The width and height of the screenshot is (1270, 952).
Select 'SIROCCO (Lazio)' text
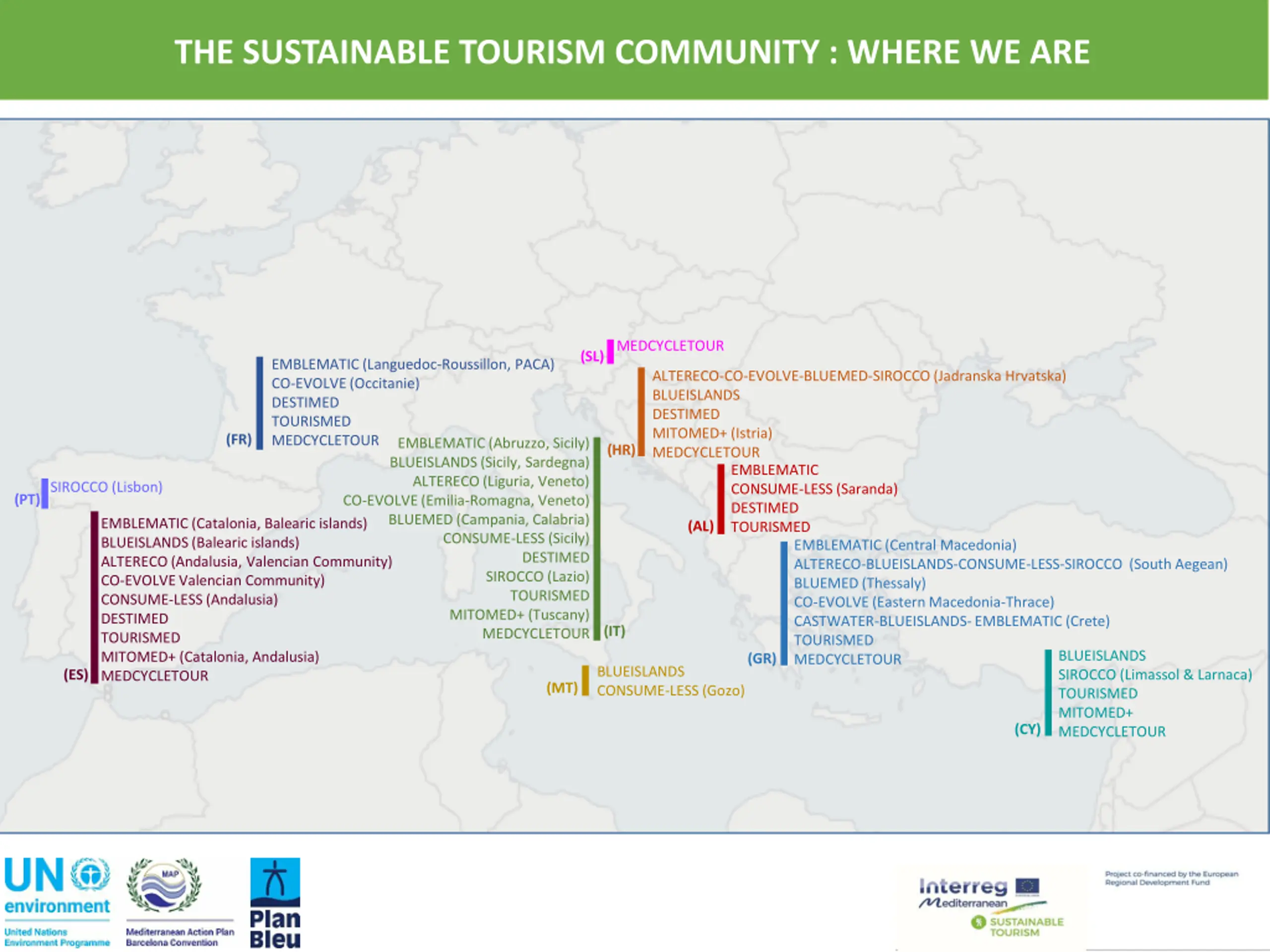coord(537,576)
